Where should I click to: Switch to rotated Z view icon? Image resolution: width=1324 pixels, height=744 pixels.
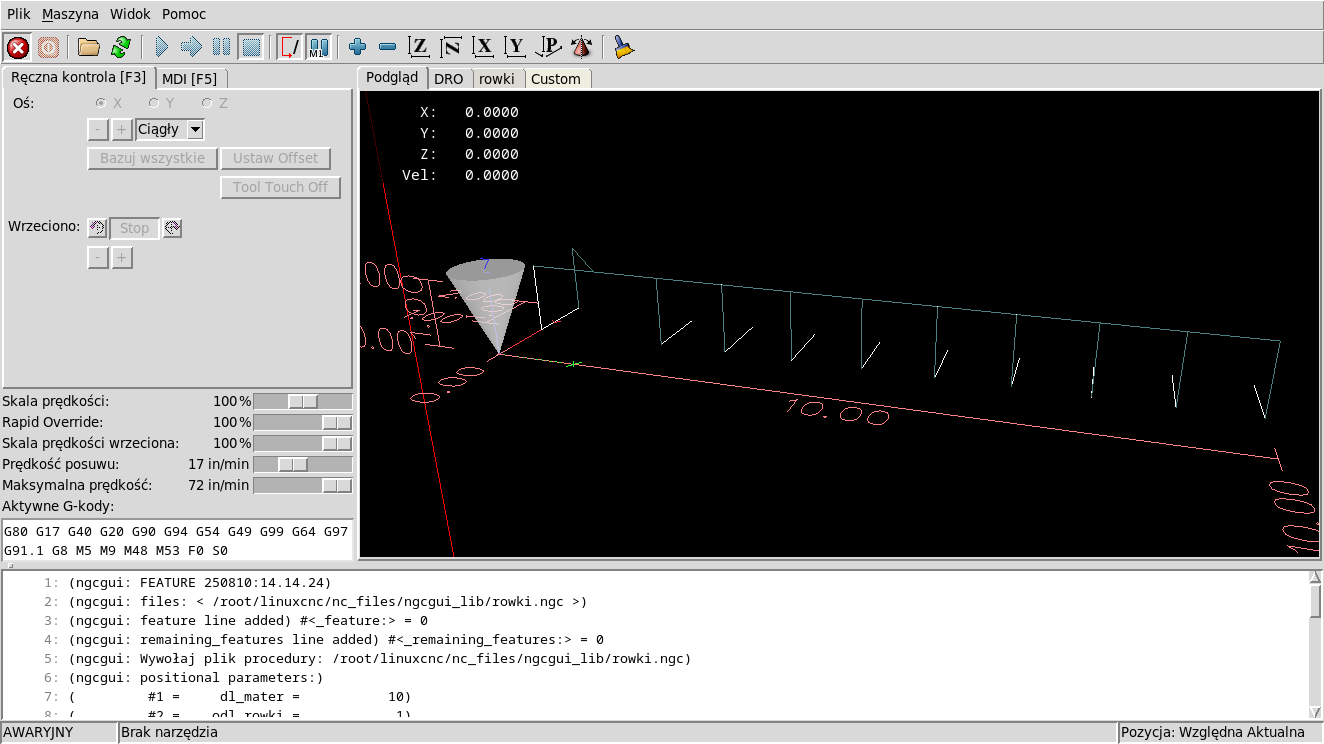tap(452, 46)
